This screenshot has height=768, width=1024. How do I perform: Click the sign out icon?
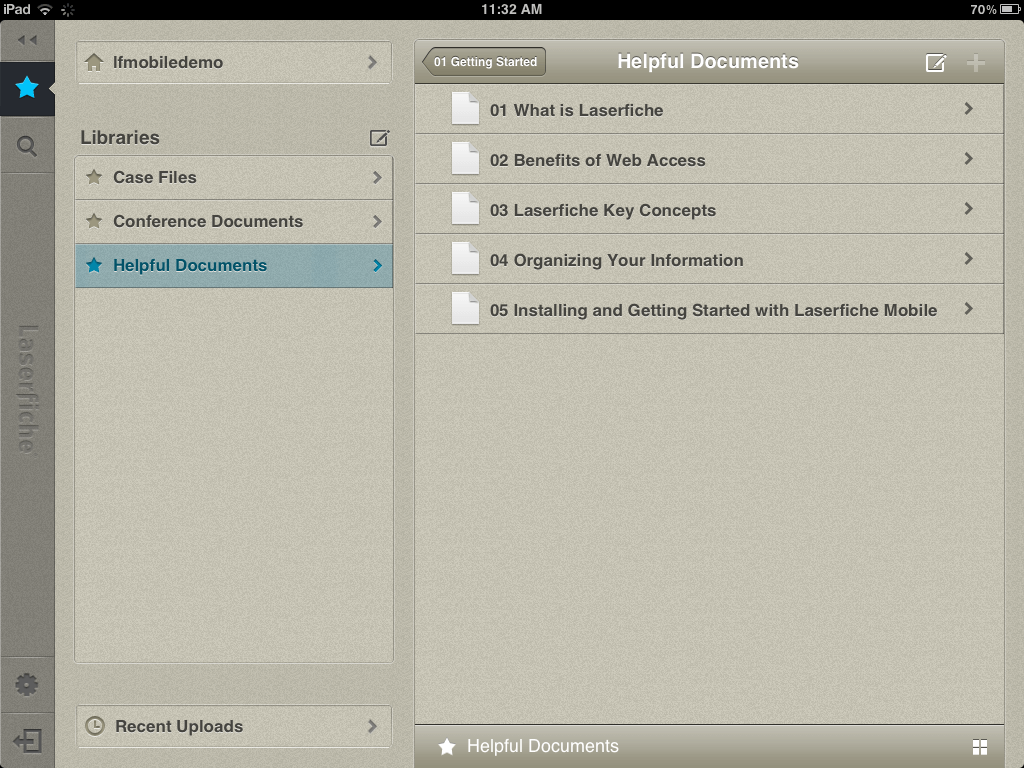point(27,741)
